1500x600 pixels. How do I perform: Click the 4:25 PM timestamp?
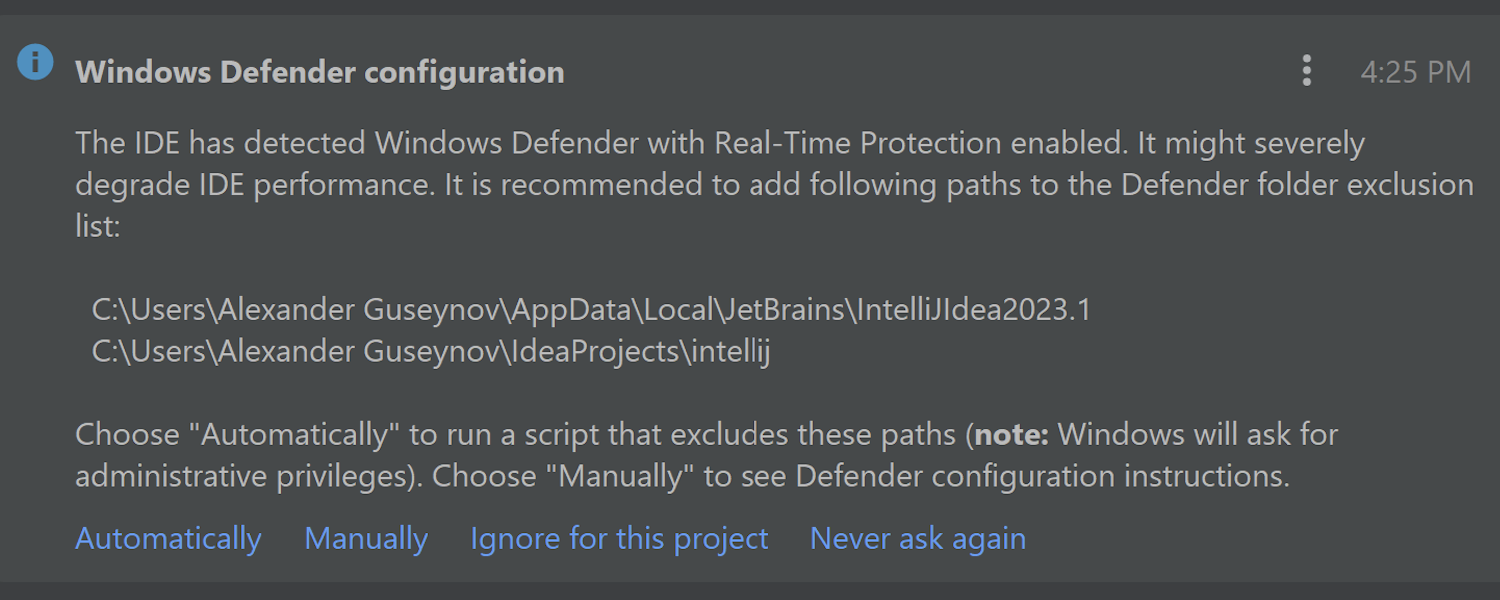point(1415,72)
